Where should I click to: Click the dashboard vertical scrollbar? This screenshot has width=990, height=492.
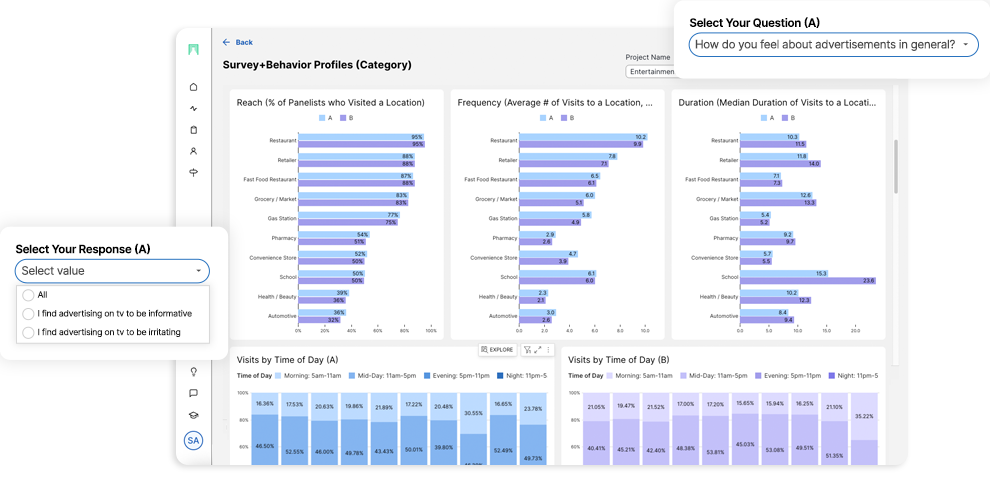click(x=895, y=166)
